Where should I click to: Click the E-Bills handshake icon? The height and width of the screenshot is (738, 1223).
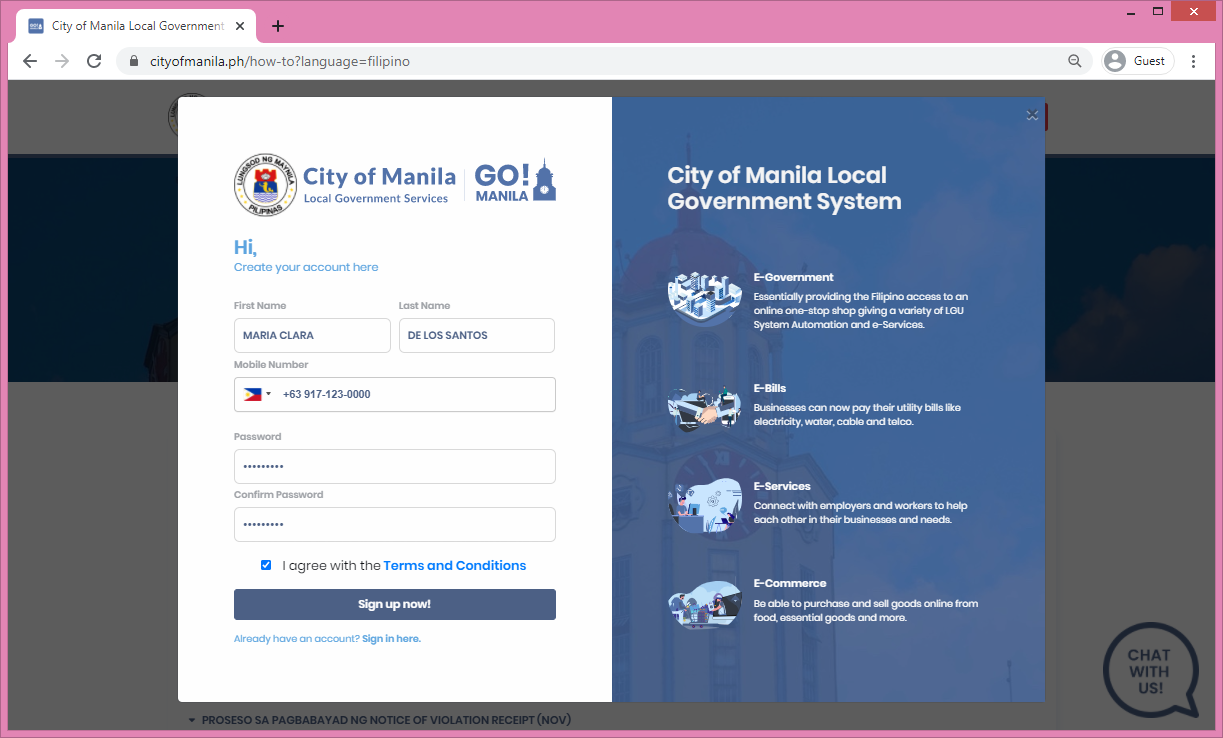[x=705, y=408]
